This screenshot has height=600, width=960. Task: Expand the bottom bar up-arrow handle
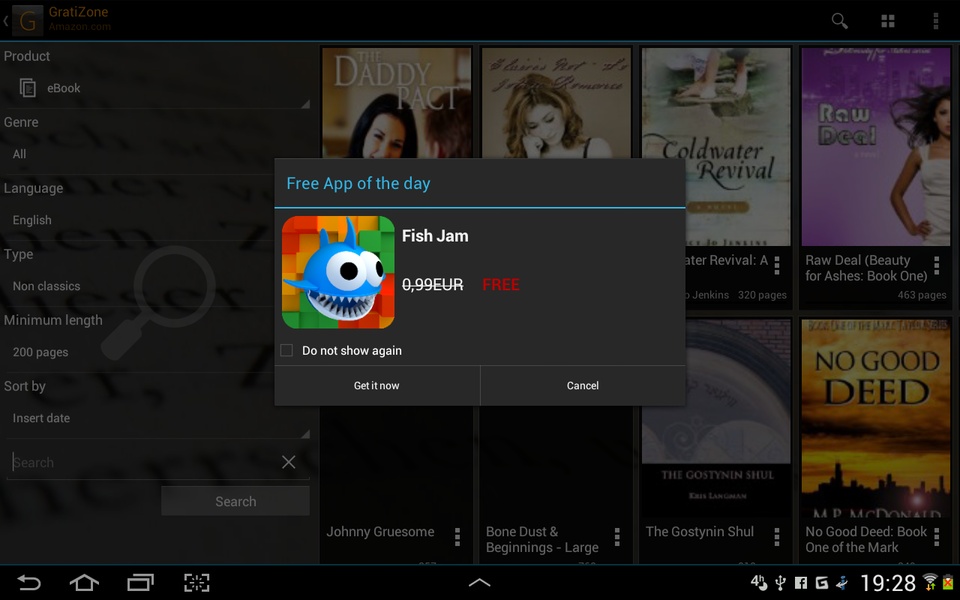(x=479, y=582)
